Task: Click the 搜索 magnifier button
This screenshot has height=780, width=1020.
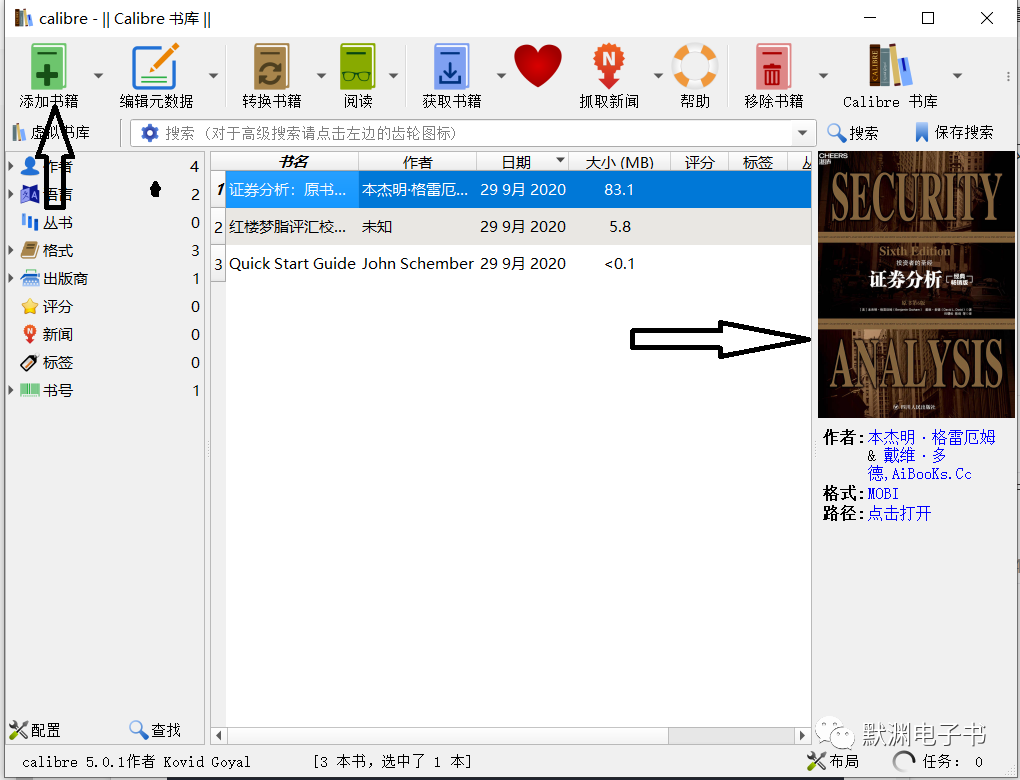Action: pyautogui.click(x=853, y=133)
